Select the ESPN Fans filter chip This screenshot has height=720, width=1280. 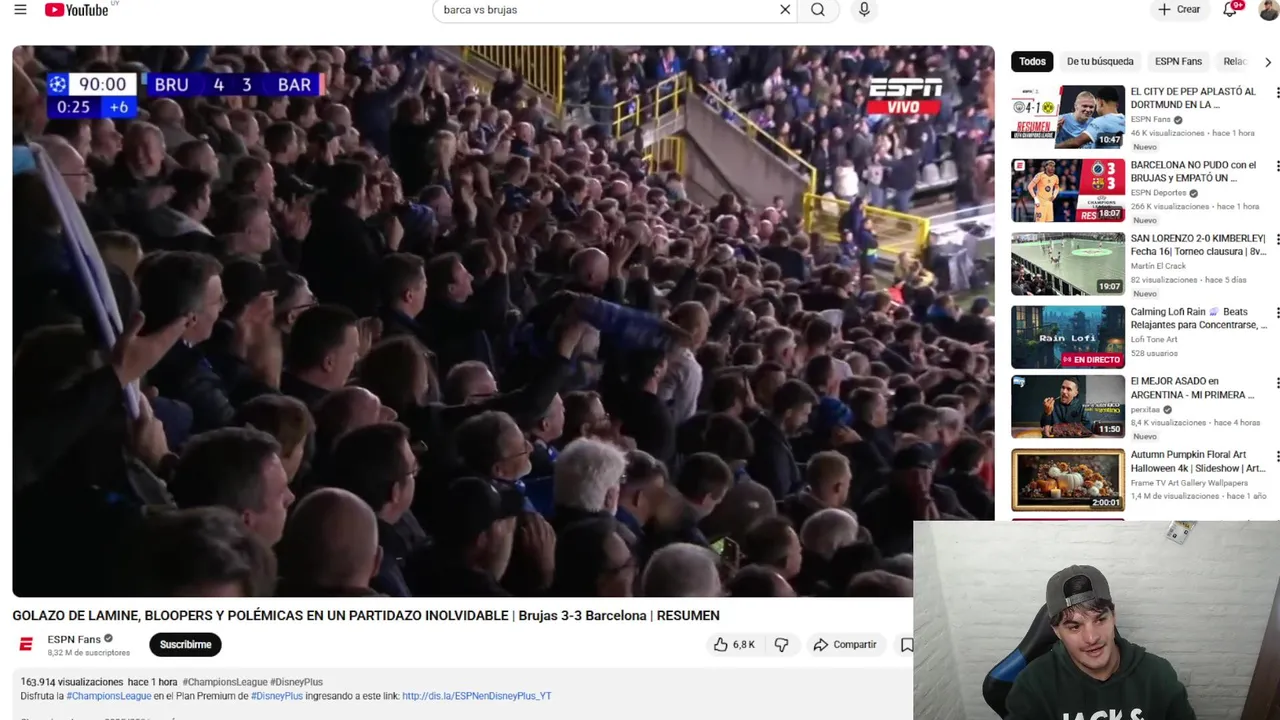(1178, 62)
